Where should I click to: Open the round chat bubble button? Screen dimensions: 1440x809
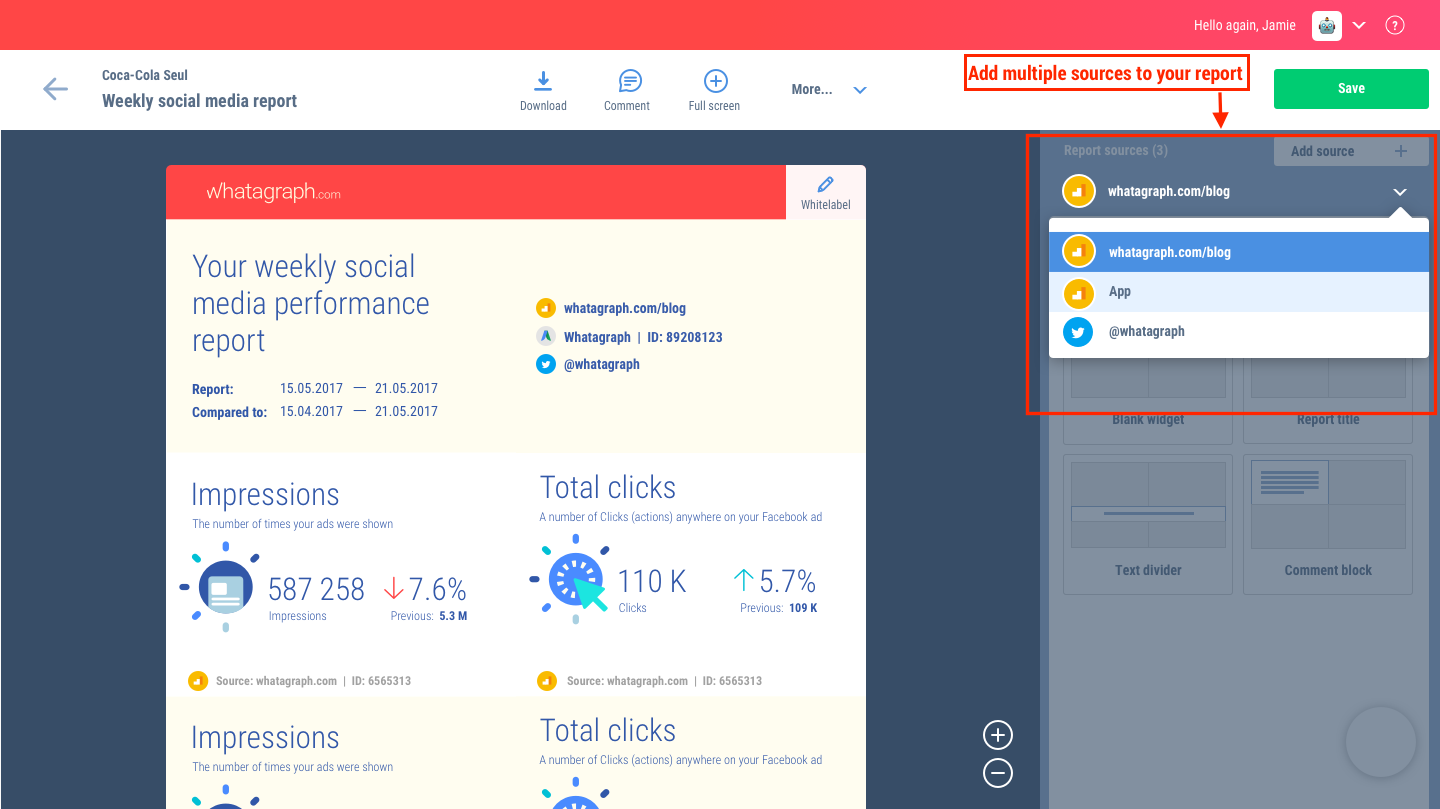1381,742
